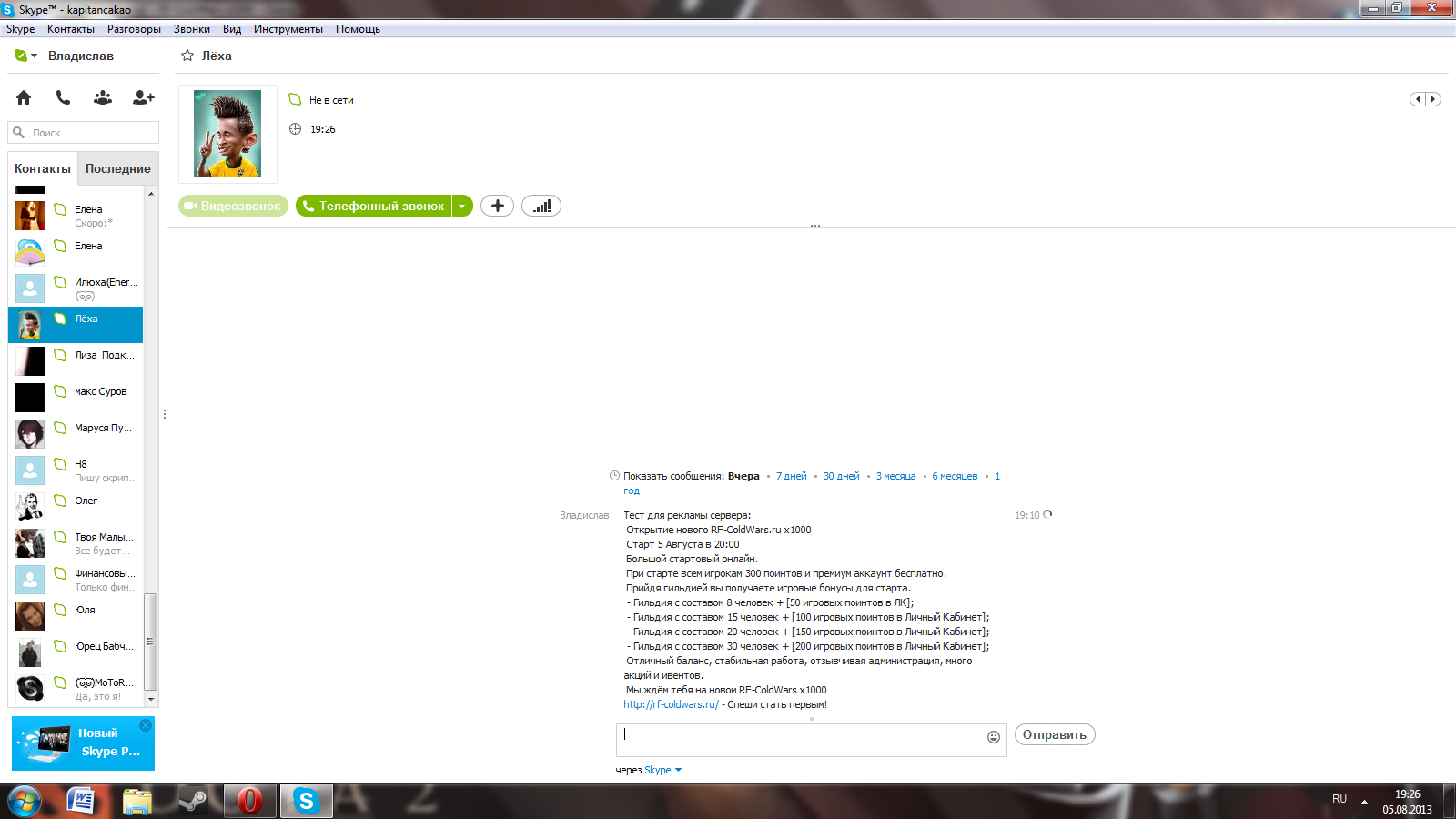The height and width of the screenshot is (819, 1456).
Task: Go to Skype Home icon
Action: click(x=24, y=97)
